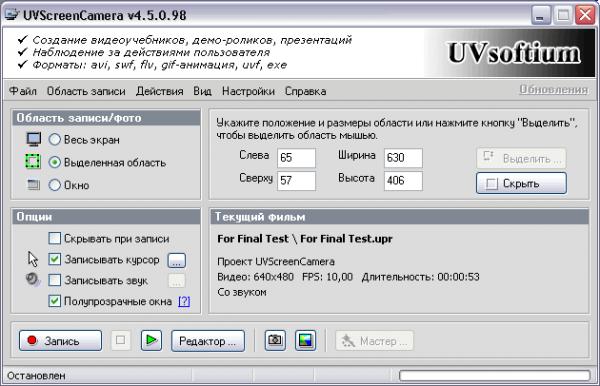Click the Остановлен status bar text
Image resolution: width=600 pixels, height=386 pixels.
coord(36,376)
